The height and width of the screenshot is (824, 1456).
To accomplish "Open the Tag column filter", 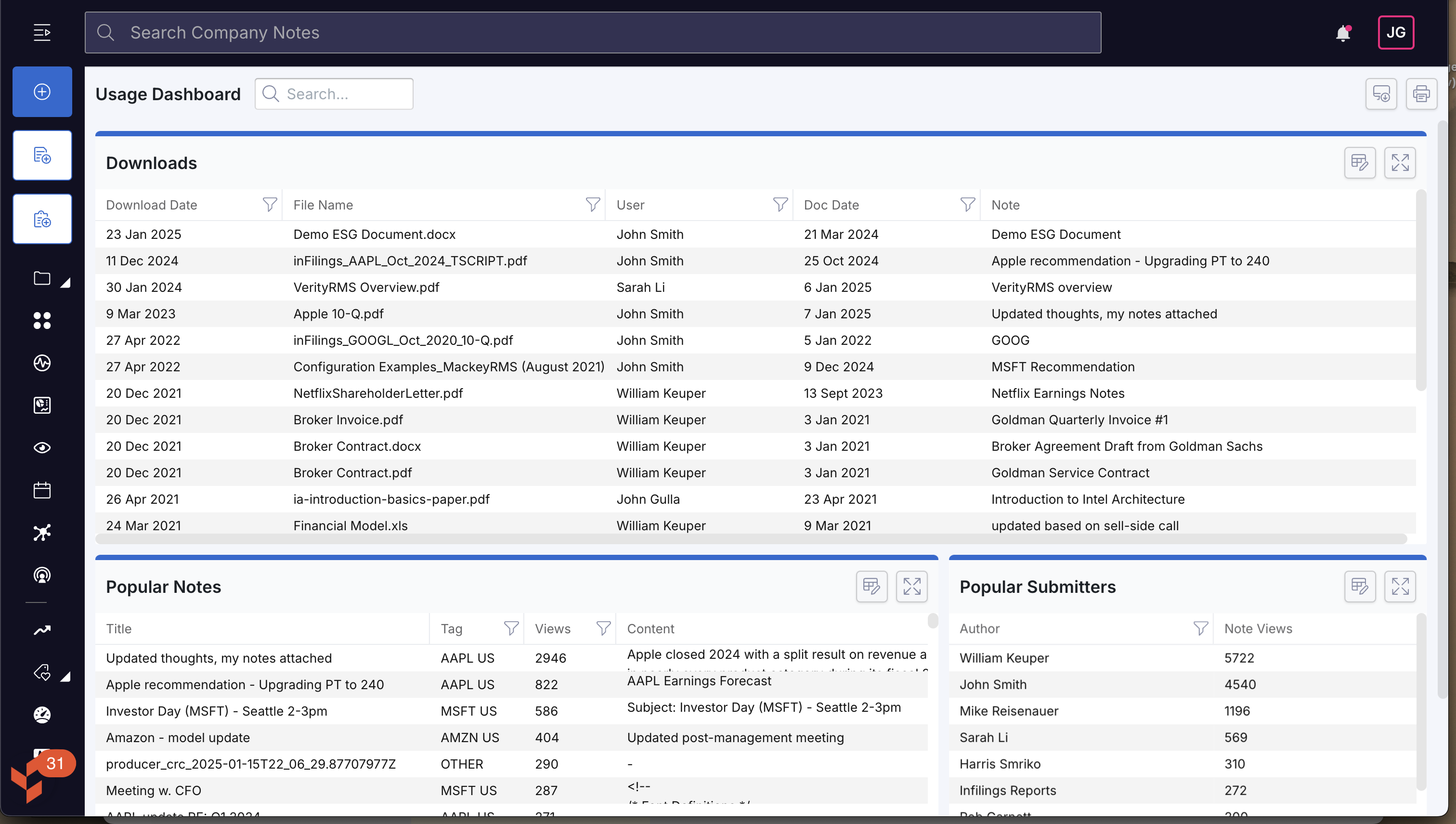I will (511, 629).
